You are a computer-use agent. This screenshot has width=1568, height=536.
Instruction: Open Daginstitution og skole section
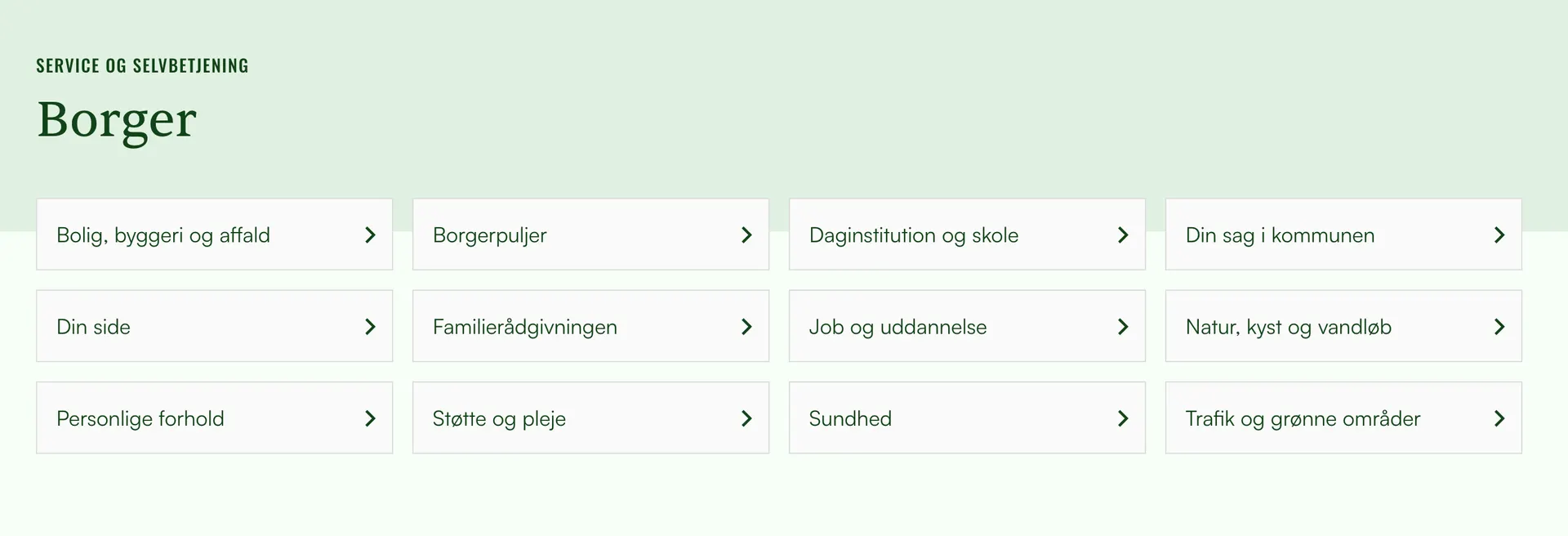click(x=914, y=235)
